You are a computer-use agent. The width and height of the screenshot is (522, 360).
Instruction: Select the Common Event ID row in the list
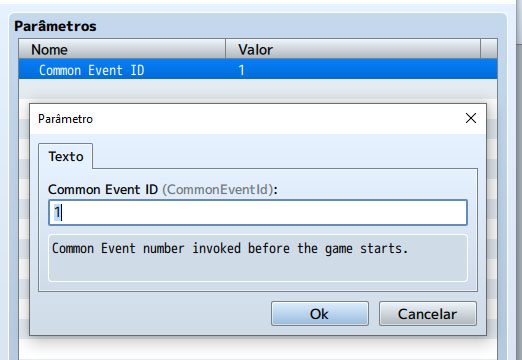click(258, 70)
